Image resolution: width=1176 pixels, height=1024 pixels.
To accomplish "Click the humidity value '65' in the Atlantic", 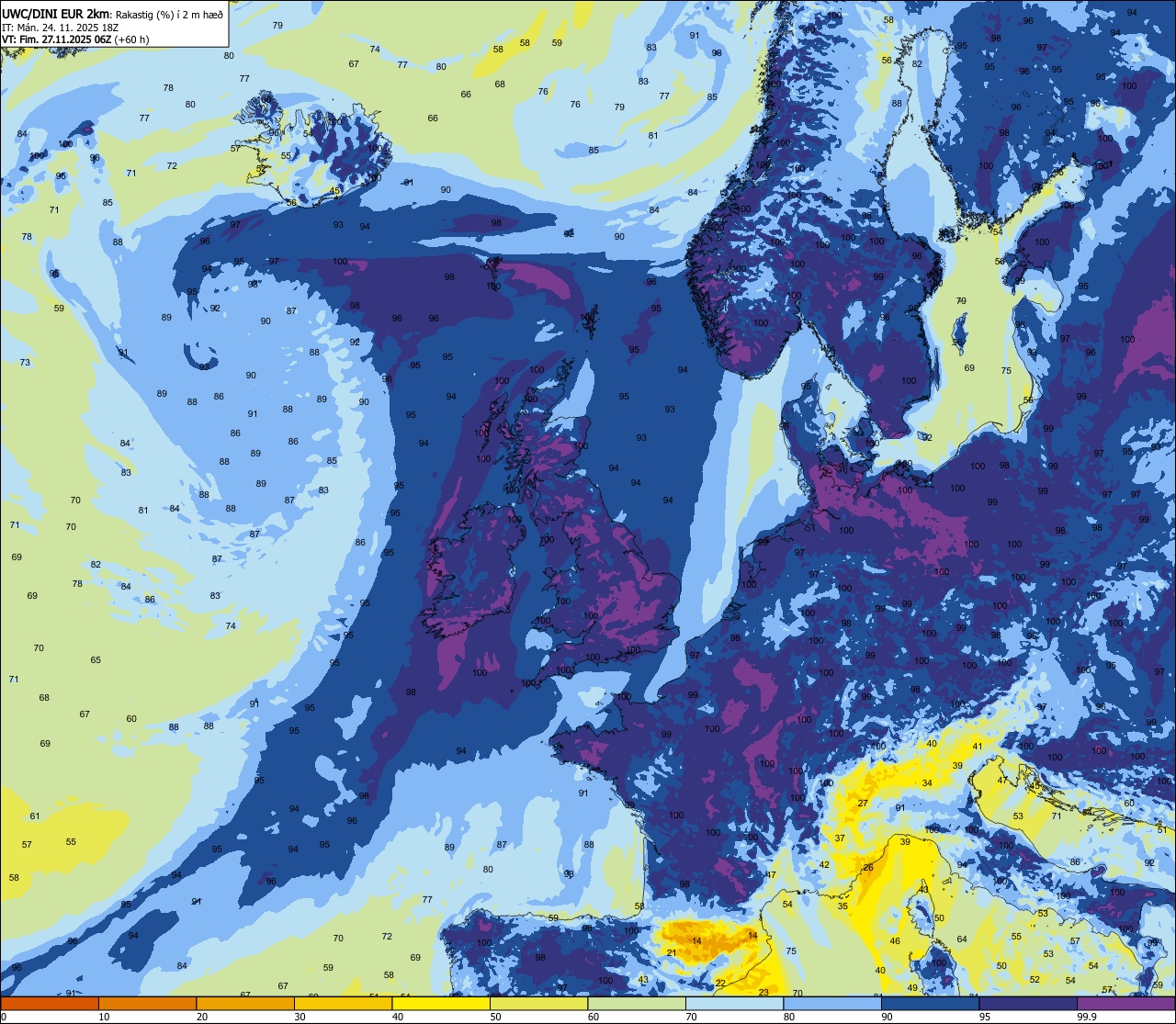I will pyautogui.click(x=96, y=660).
